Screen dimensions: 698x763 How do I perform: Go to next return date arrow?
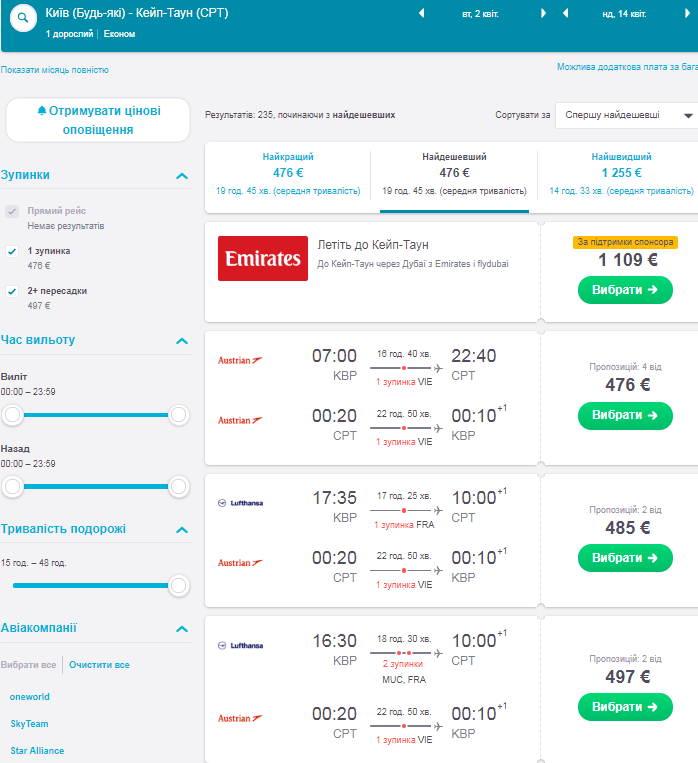(688, 14)
